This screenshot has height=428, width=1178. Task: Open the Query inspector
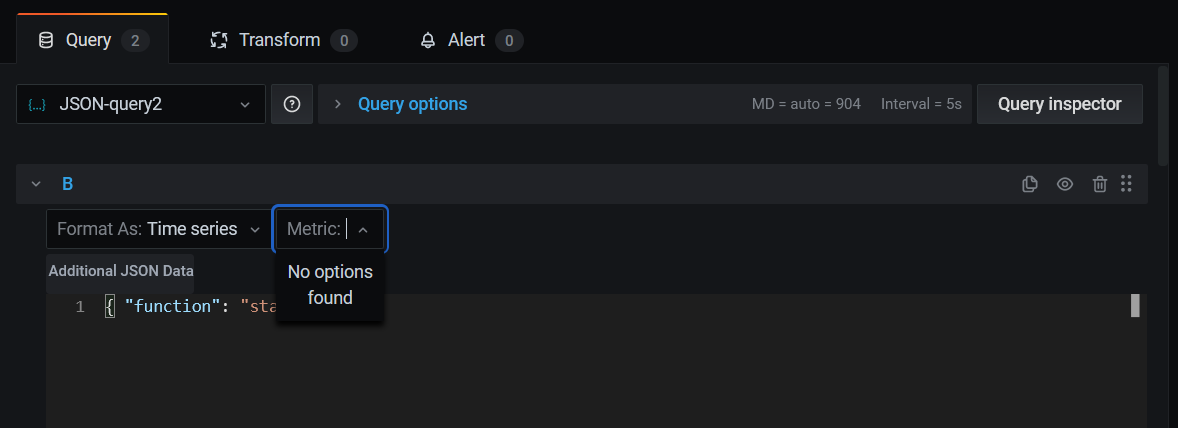coord(1059,104)
